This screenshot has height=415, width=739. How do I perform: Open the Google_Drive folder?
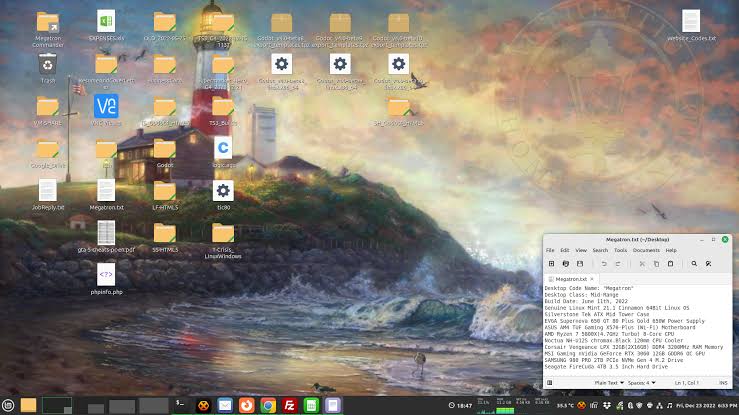click(47, 149)
